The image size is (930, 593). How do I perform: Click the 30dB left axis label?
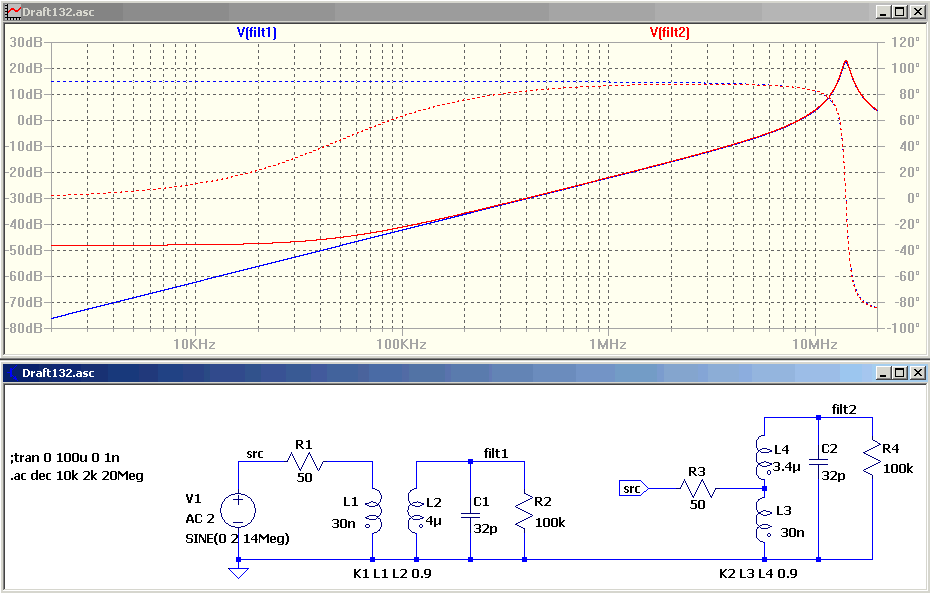26,42
